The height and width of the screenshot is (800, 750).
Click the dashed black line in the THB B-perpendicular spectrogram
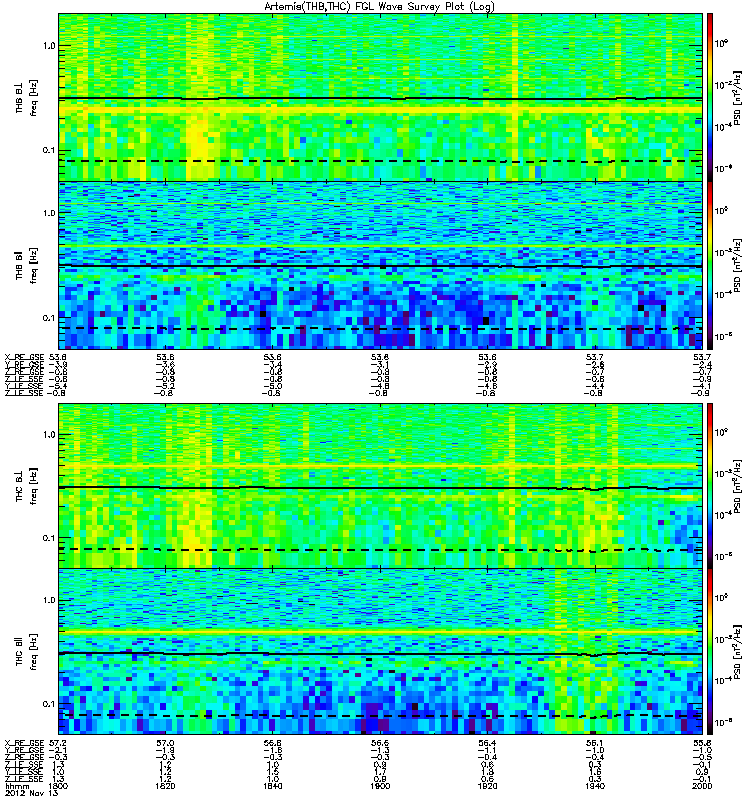coord(380,161)
